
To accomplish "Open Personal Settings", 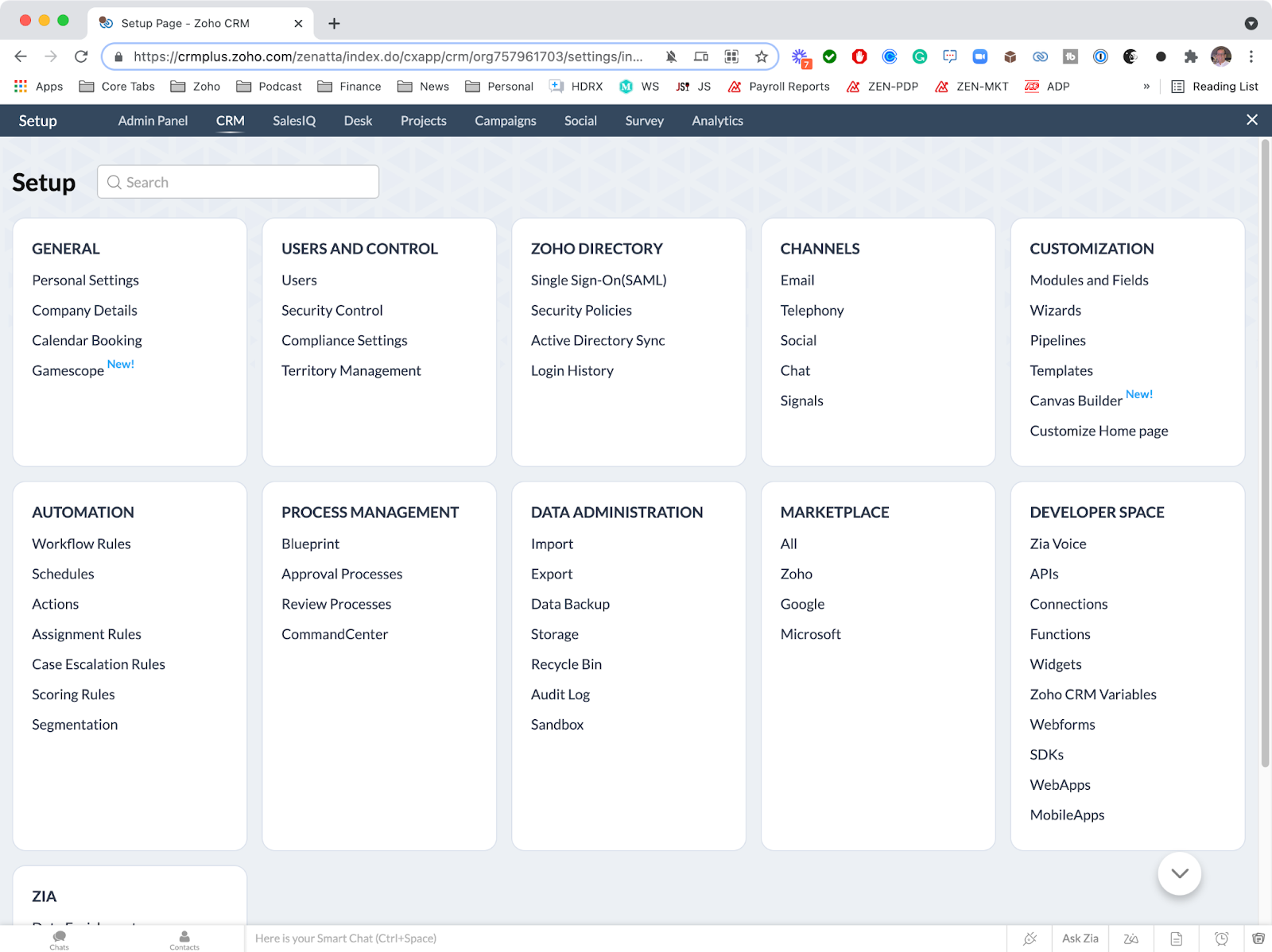I will pos(86,281).
